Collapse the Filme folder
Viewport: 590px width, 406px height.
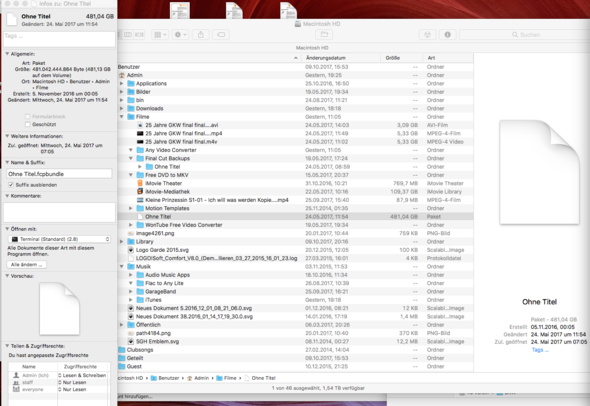(122, 117)
